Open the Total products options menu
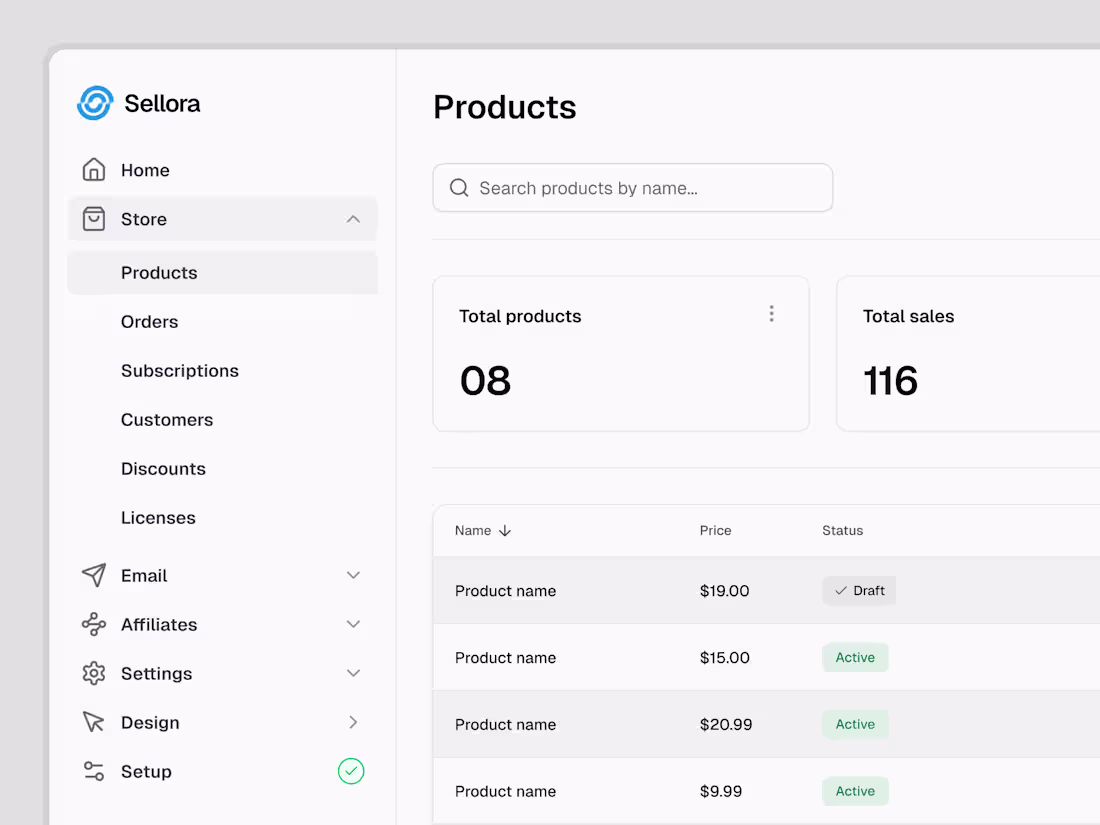 (771, 313)
